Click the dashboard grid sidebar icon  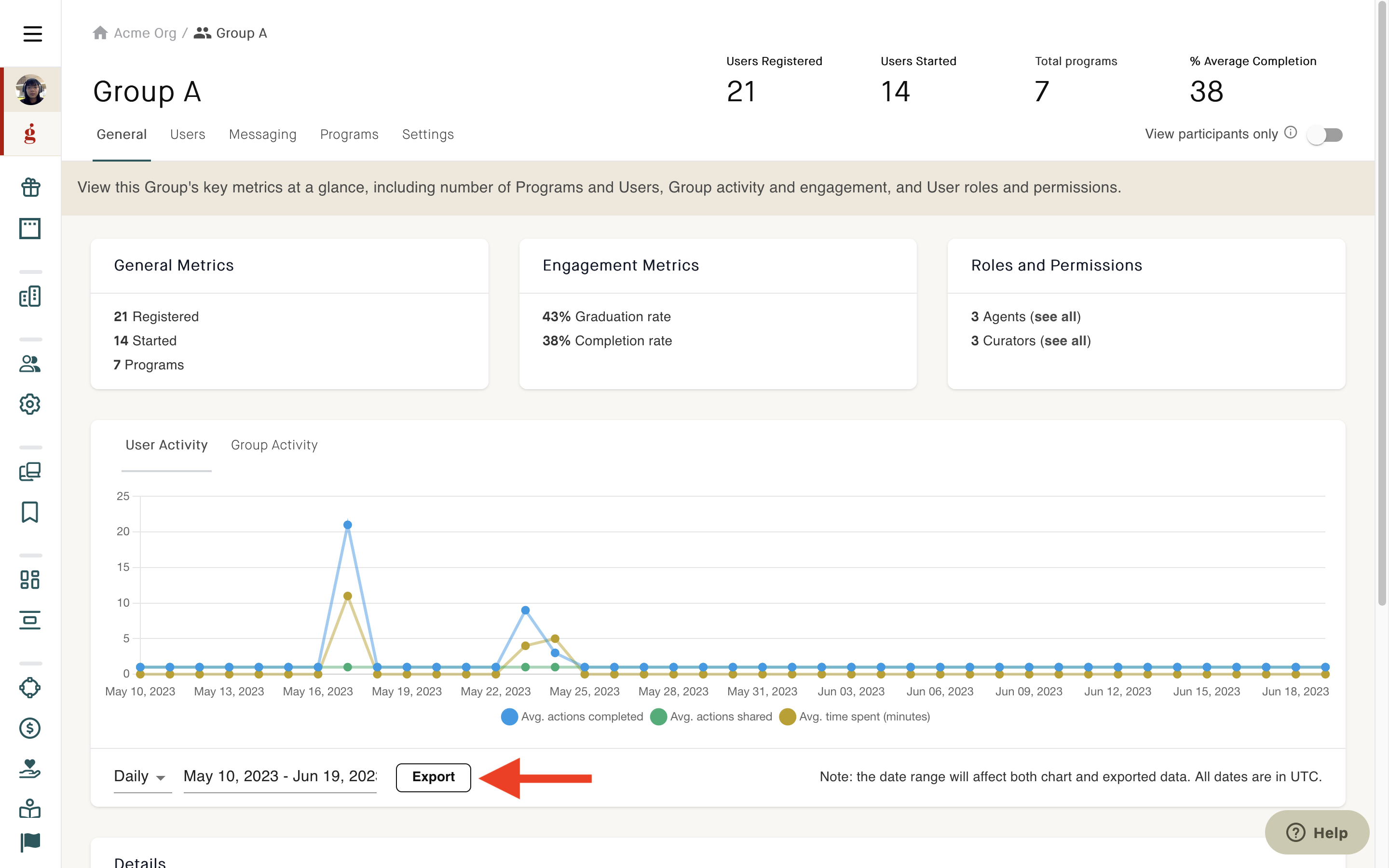[x=30, y=579]
